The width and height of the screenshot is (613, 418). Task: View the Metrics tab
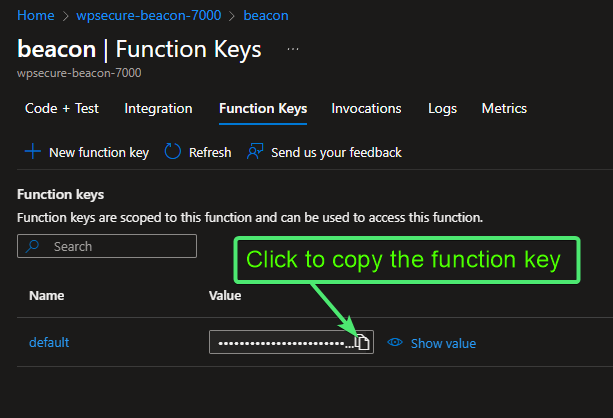click(x=504, y=108)
